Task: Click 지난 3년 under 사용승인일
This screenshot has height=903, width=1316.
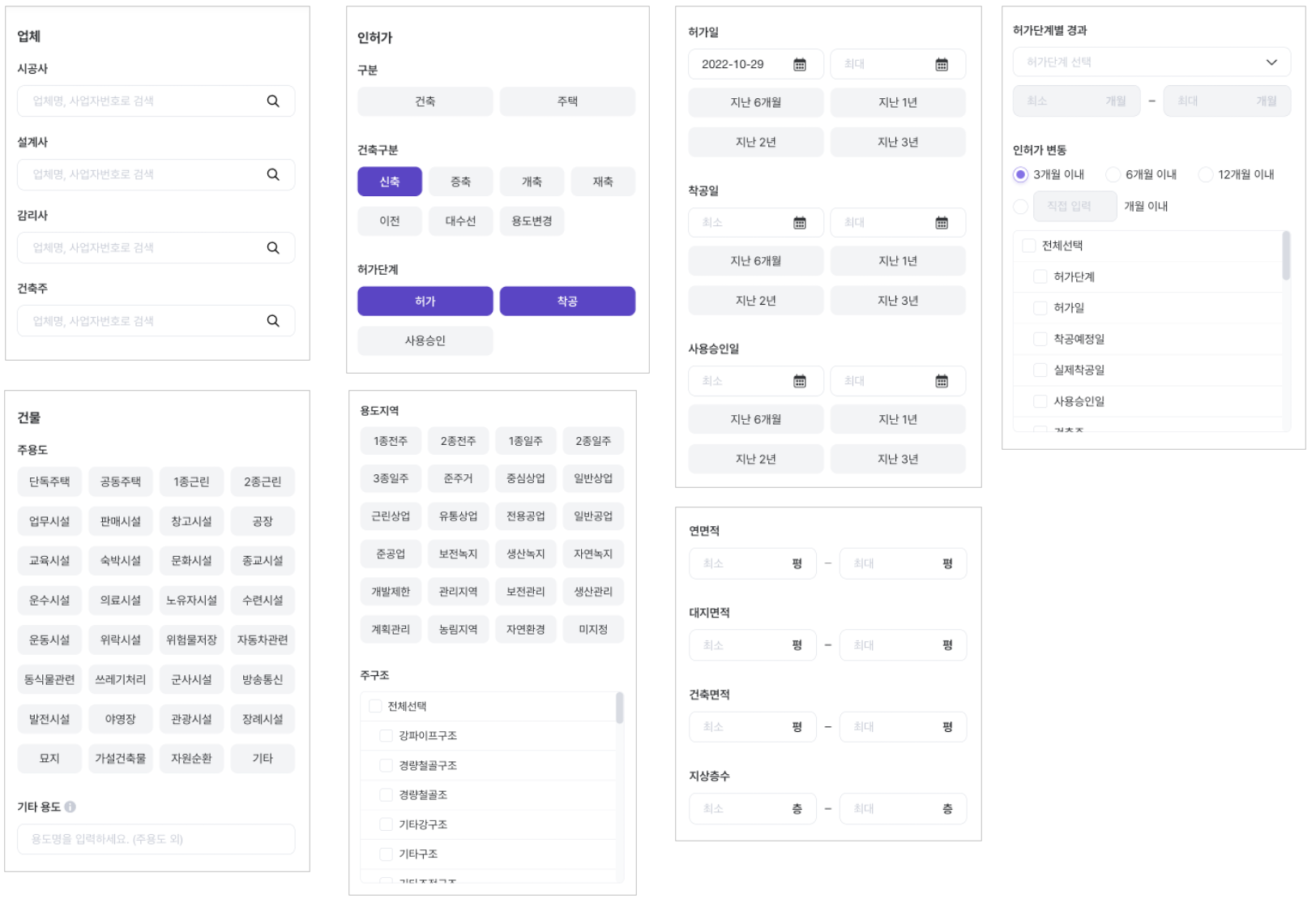Action: [x=898, y=459]
